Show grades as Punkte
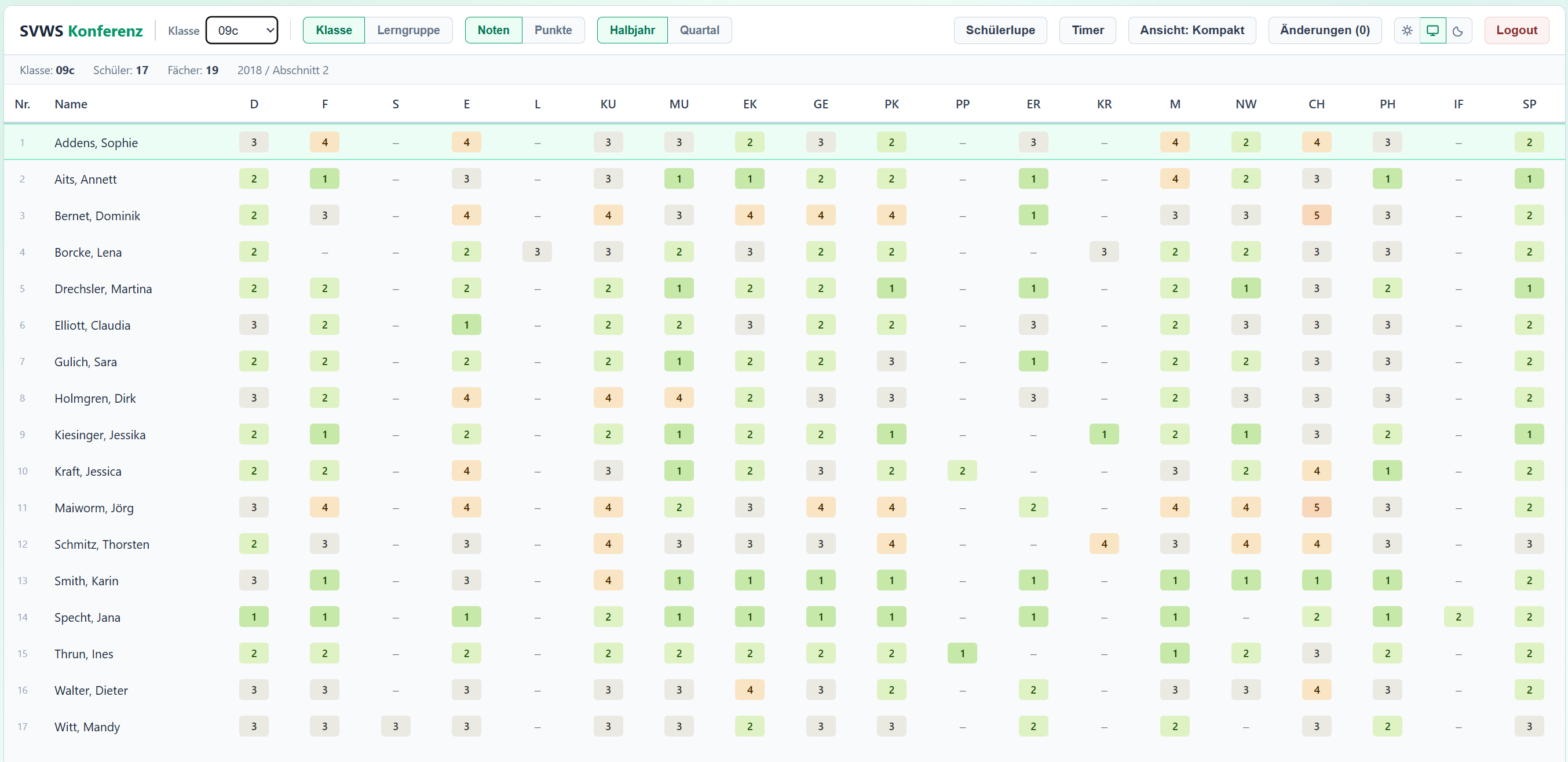The height and width of the screenshot is (762, 1568). (x=553, y=31)
